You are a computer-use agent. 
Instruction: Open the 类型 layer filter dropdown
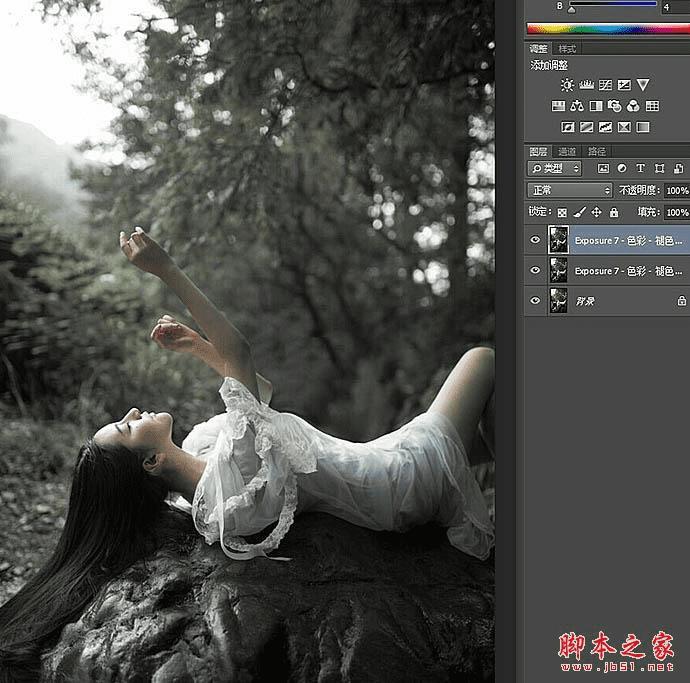coord(554,168)
